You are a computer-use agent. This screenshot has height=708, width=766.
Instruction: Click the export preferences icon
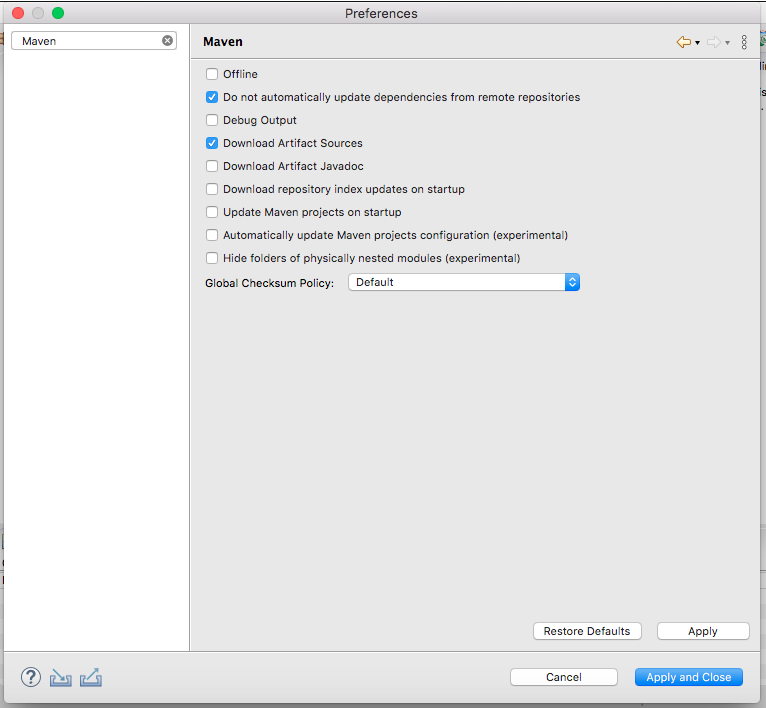pos(91,677)
